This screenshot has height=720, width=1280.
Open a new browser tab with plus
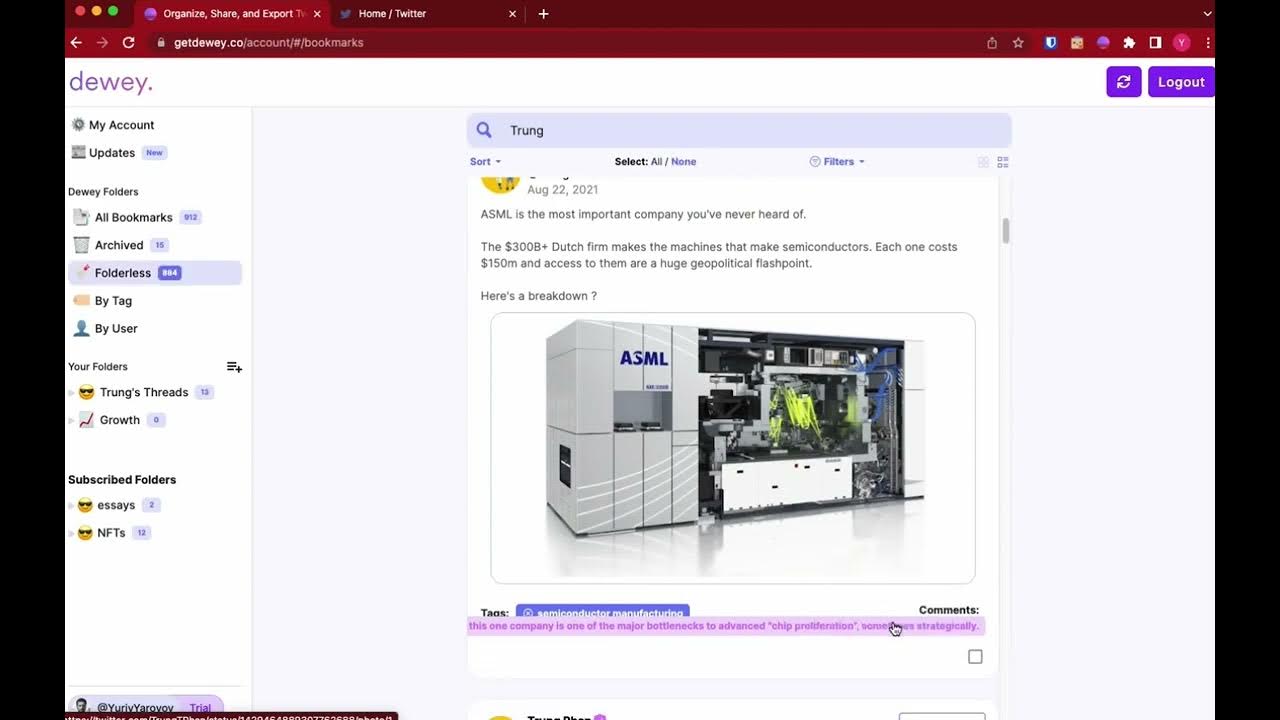pyautogui.click(x=543, y=14)
